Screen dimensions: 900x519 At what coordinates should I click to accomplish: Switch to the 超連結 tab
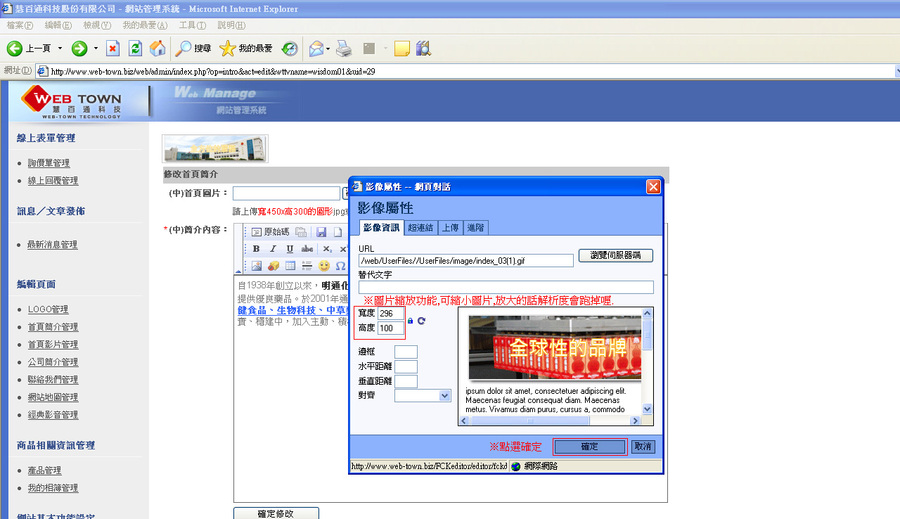click(421, 228)
